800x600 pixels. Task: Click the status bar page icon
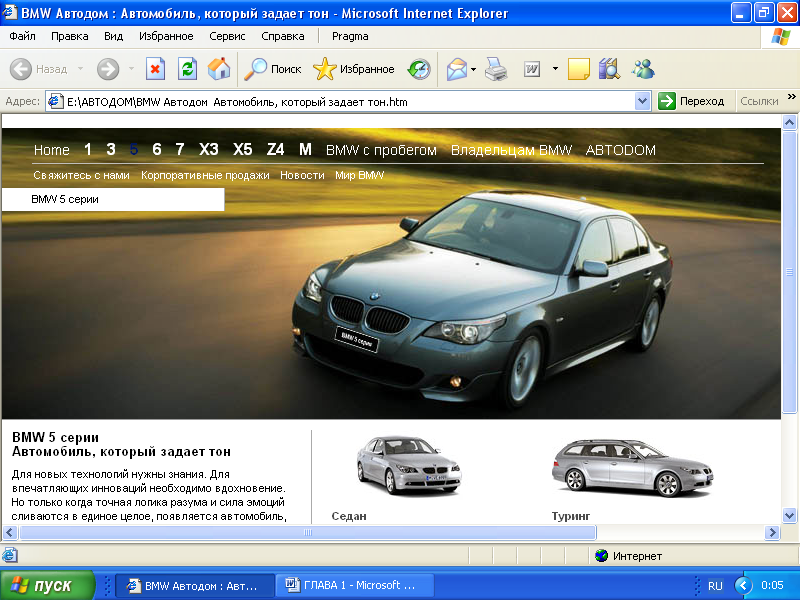[10, 556]
